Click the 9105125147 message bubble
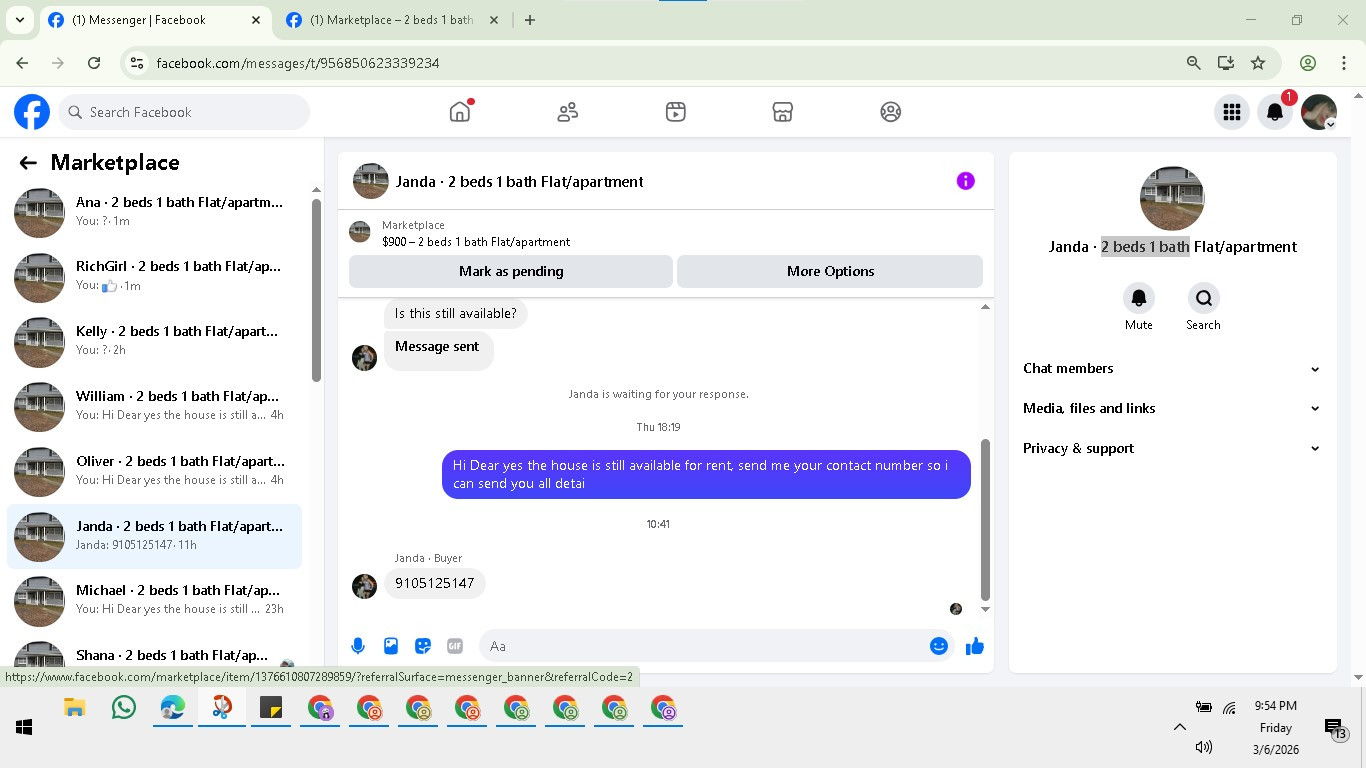Image resolution: width=1366 pixels, height=768 pixels. pos(435,583)
